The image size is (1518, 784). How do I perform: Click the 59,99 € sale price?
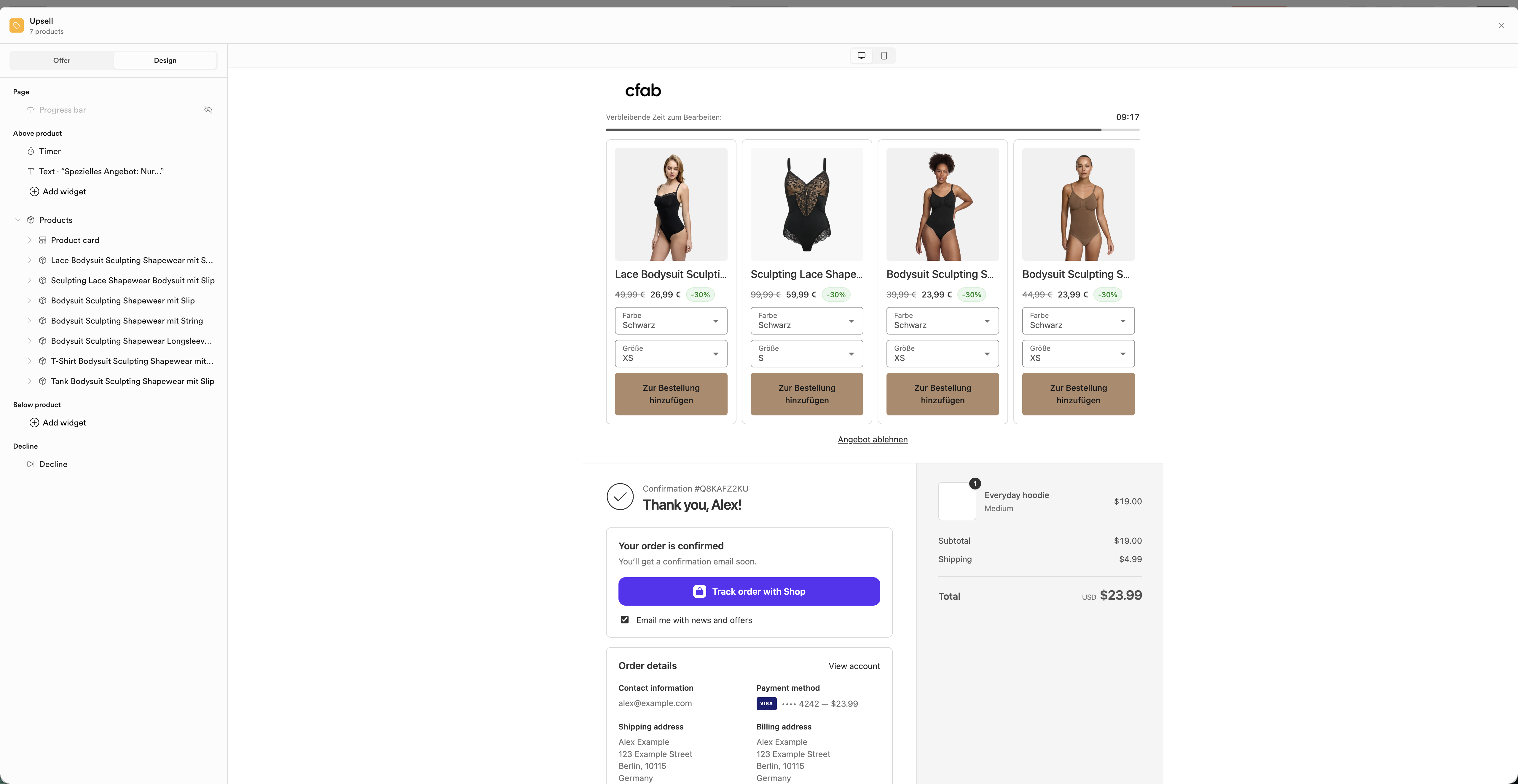point(801,295)
